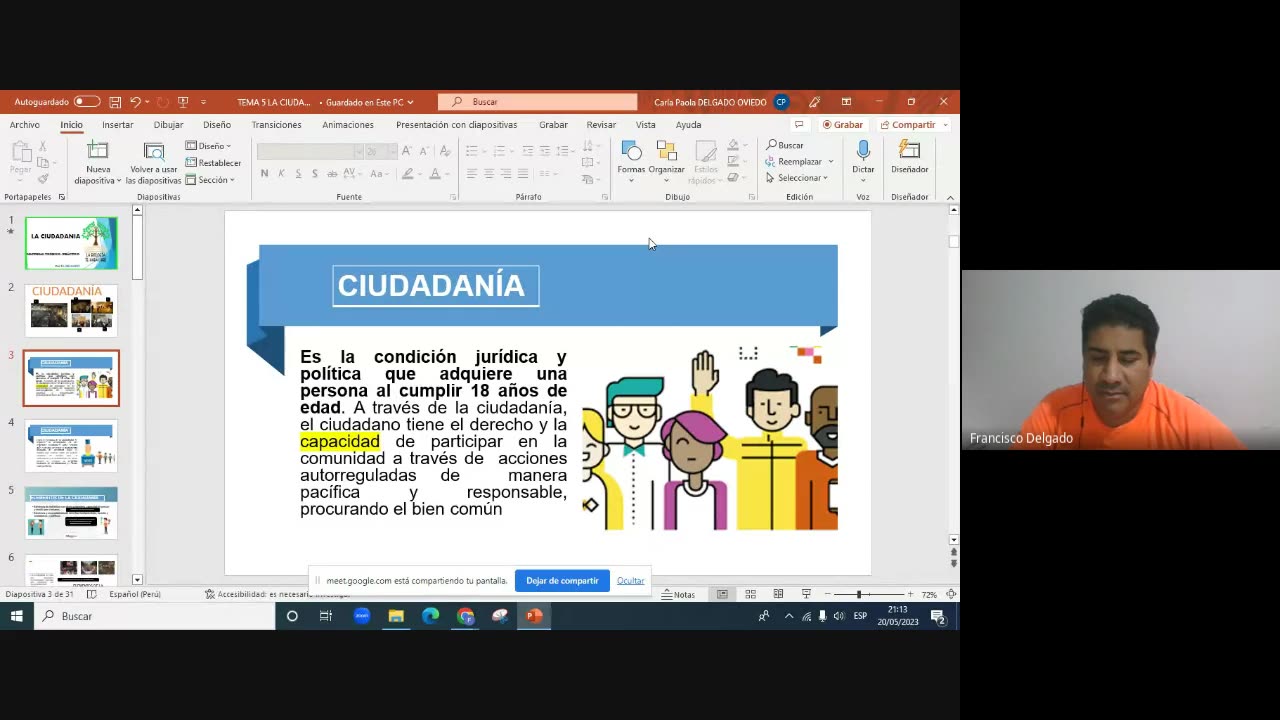Fit slide to current window icon

click(951, 594)
